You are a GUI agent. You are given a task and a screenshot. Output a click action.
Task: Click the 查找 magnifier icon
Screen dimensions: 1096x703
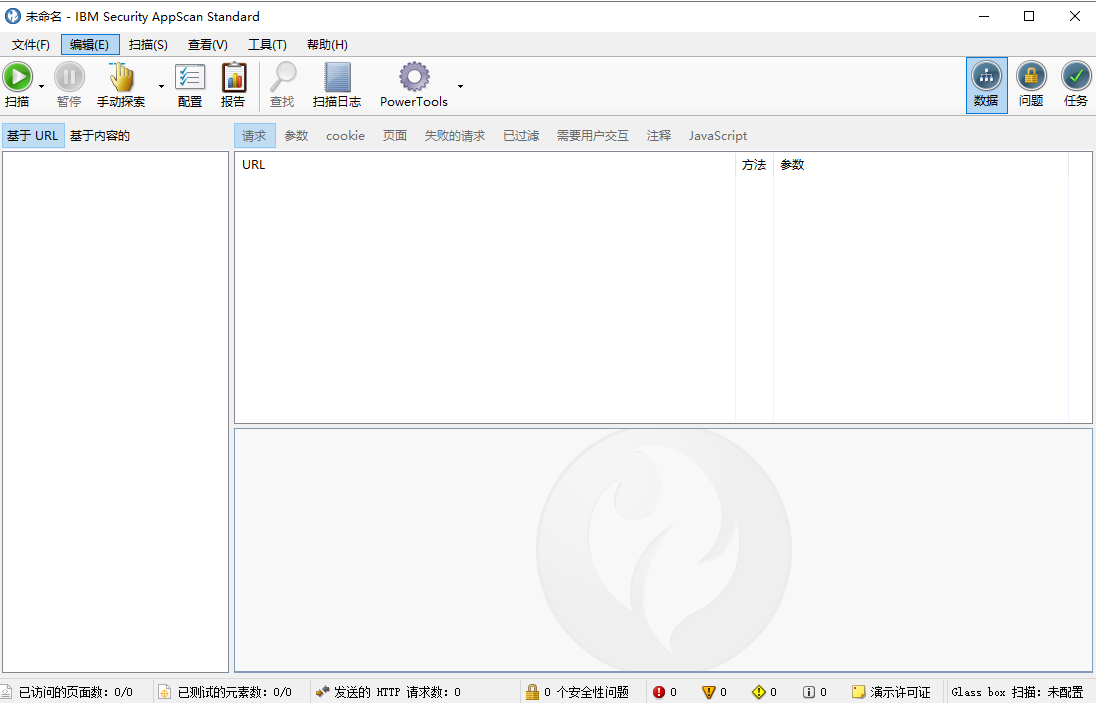tap(282, 77)
